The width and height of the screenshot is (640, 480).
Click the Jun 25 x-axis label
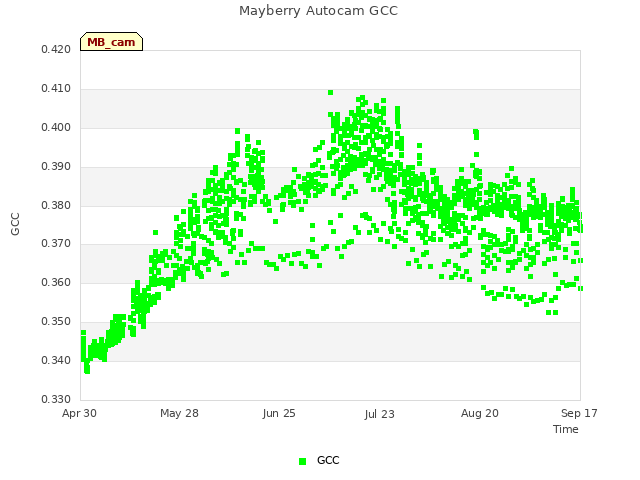pos(279,413)
